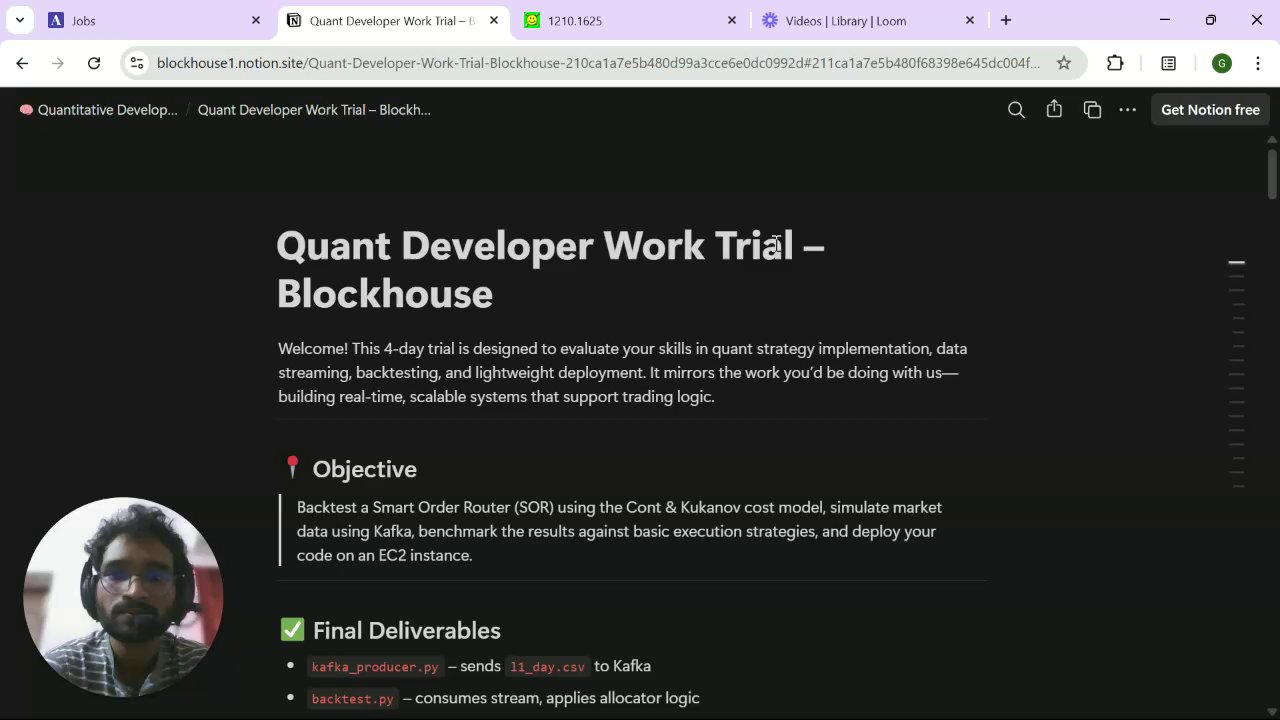Image resolution: width=1280 pixels, height=720 pixels.
Task: View site information icon in address bar
Action: click(x=138, y=63)
